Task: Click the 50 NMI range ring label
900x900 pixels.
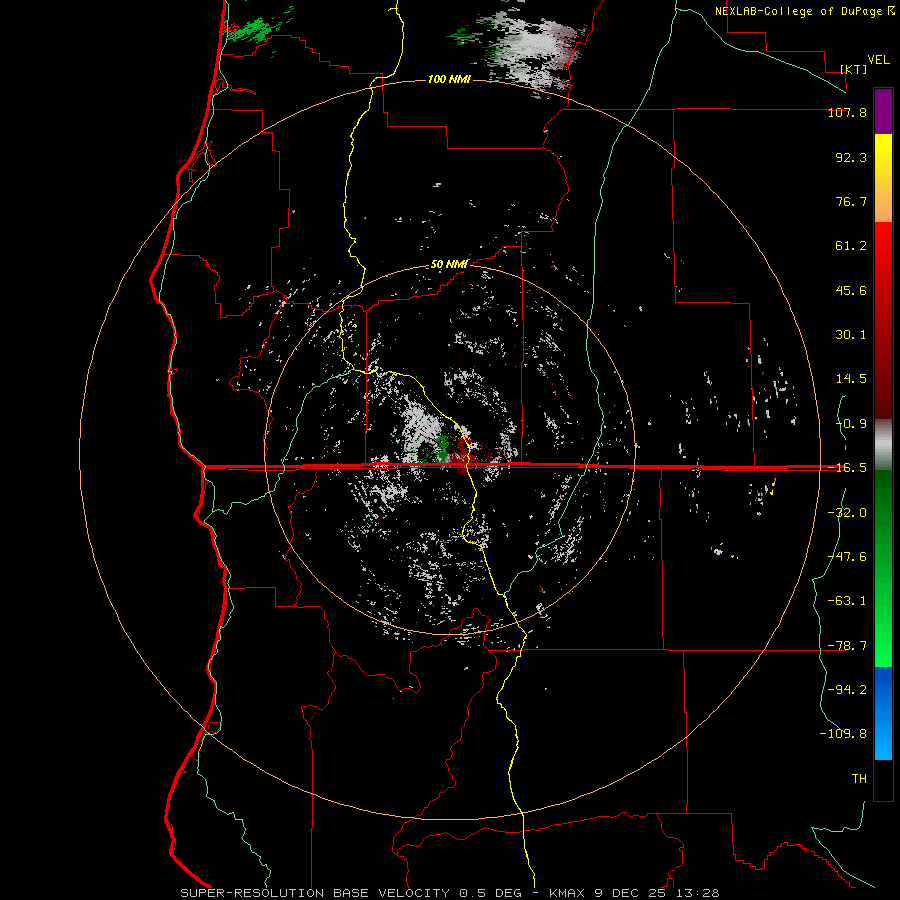Action: pyautogui.click(x=449, y=265)
